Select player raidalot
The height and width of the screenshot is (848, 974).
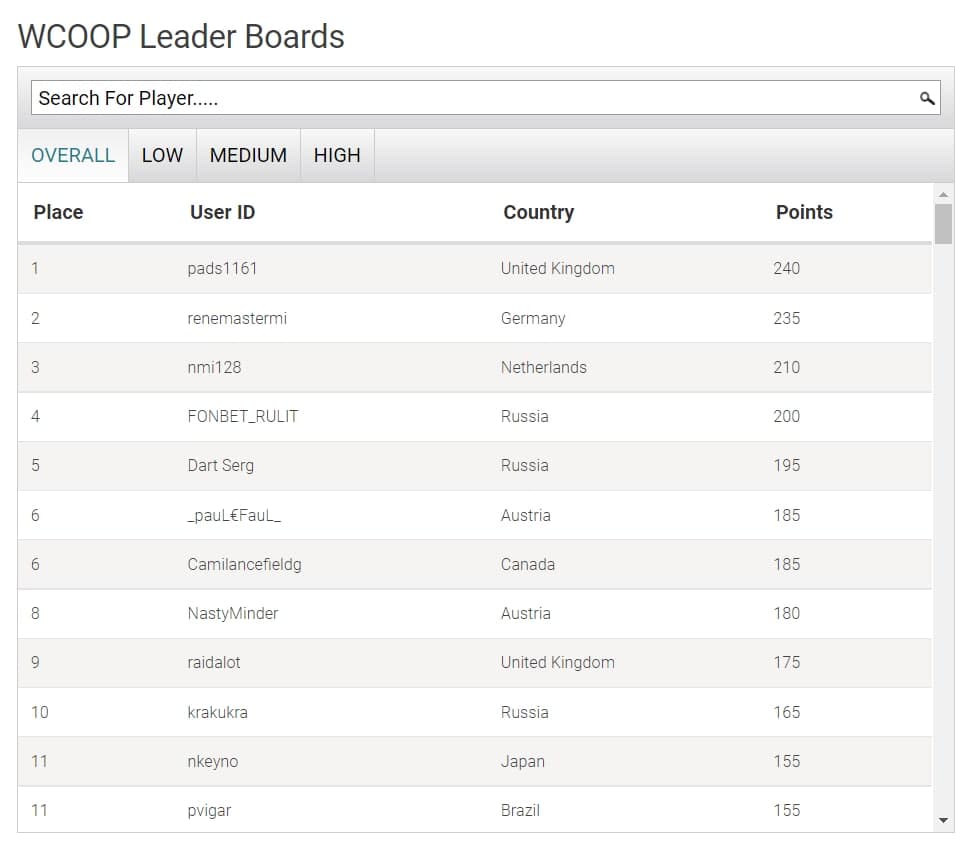tap(214, 662)
